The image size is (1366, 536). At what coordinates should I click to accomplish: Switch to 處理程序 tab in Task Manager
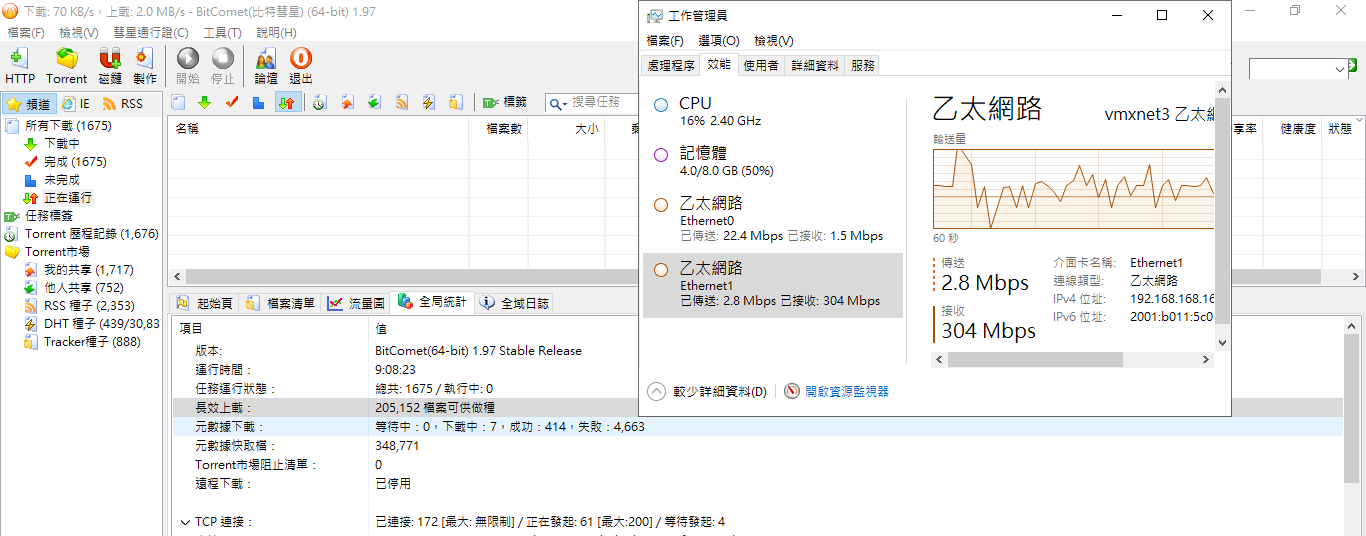click(x=671, y=65)
